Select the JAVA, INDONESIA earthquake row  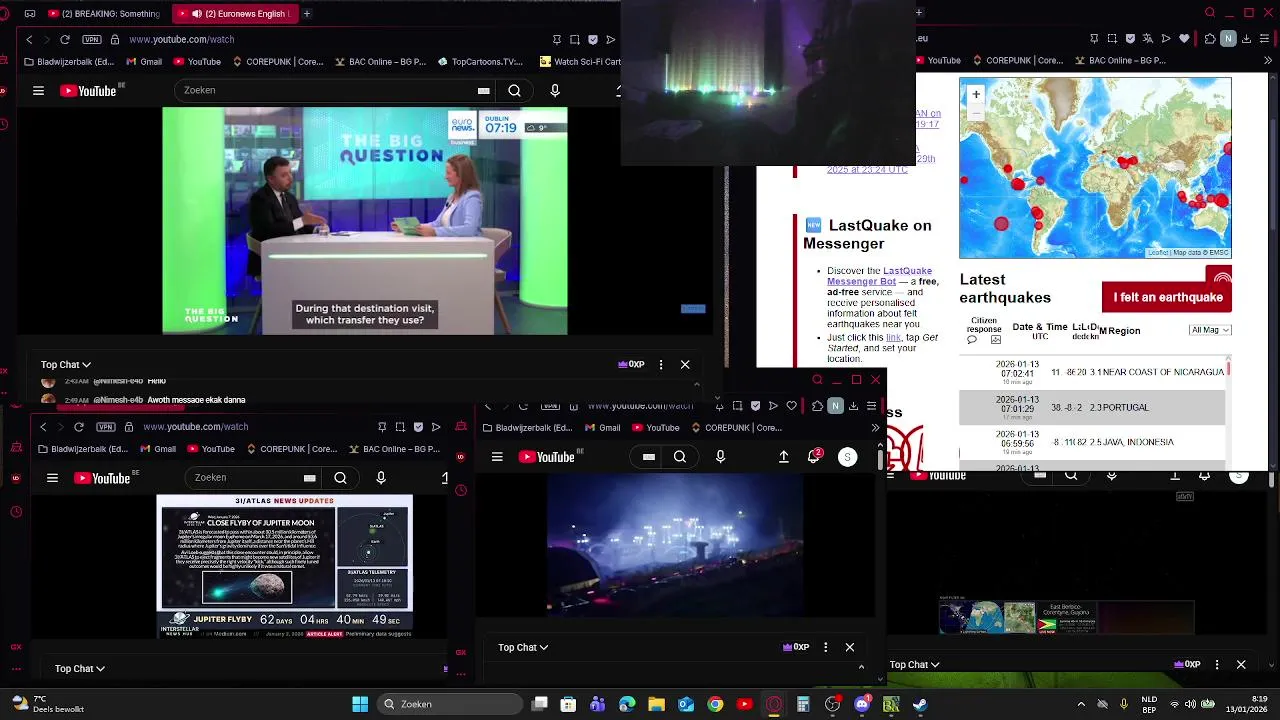tap(1092, 441)
